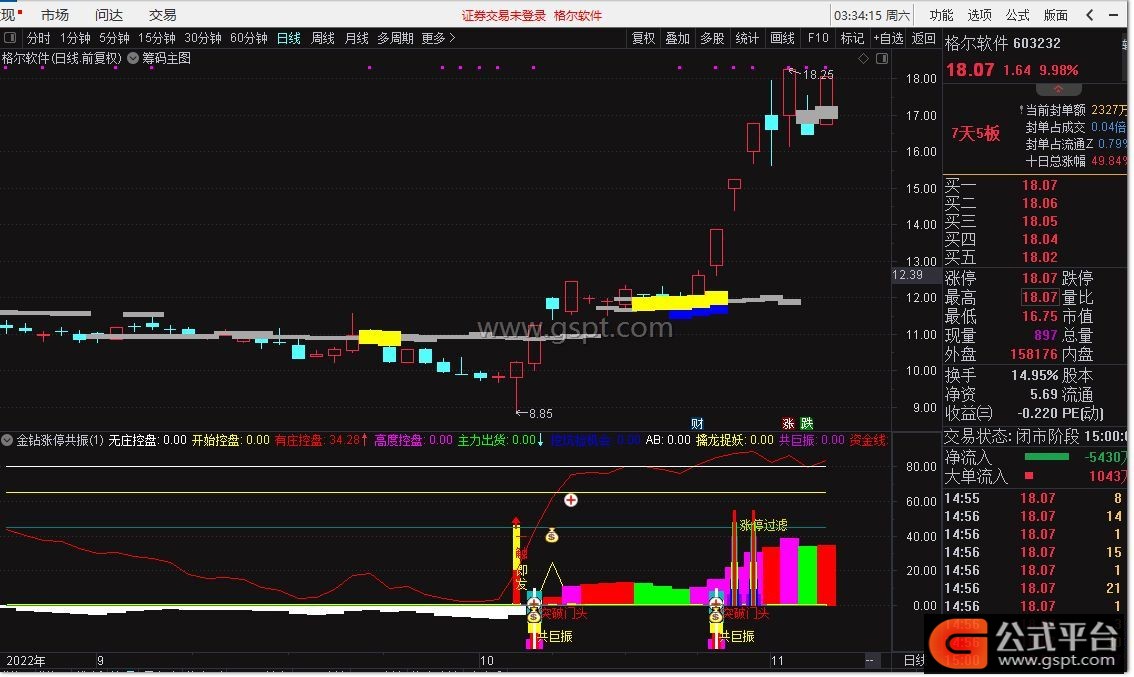The image size is (1134, 677).
Task: Switch to 15分钟 period
Action: click(x=157, y=38)
